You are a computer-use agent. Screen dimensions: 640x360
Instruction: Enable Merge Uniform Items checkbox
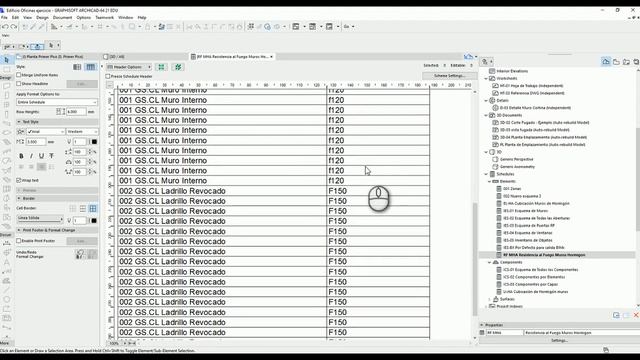coord(19,75)
